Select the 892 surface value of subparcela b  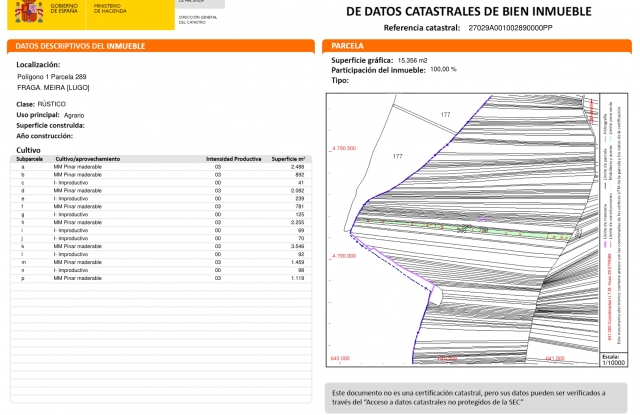[300, 175]
